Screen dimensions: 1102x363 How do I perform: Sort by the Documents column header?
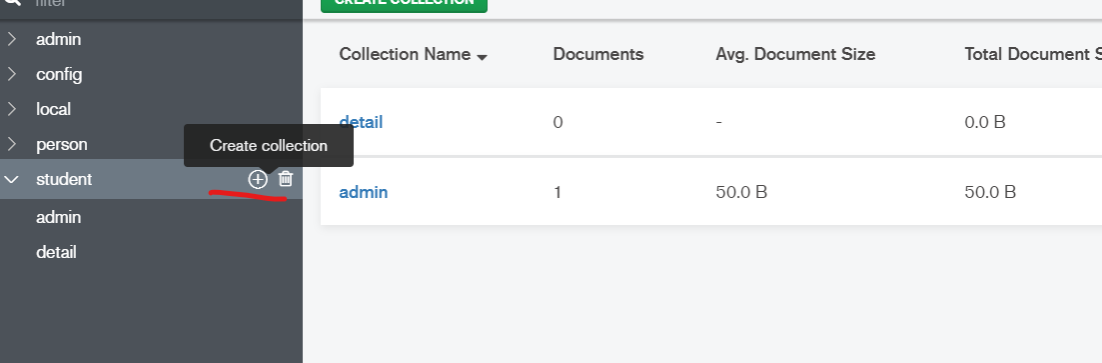pyautogui.click(x=598, y=54)
